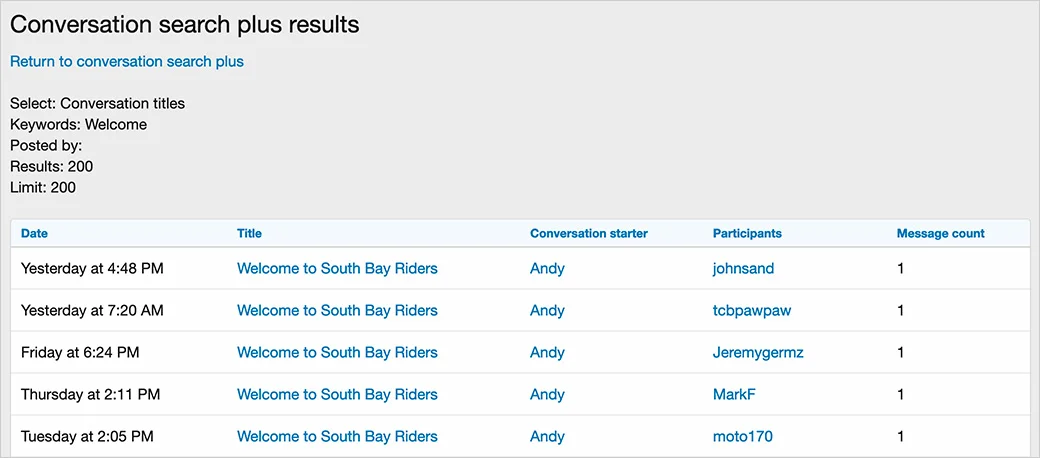The width and height of the screenshot is (1040, 458).
Task: Open the Welcome conversation in moto170's row
Action: click(337, 436)
